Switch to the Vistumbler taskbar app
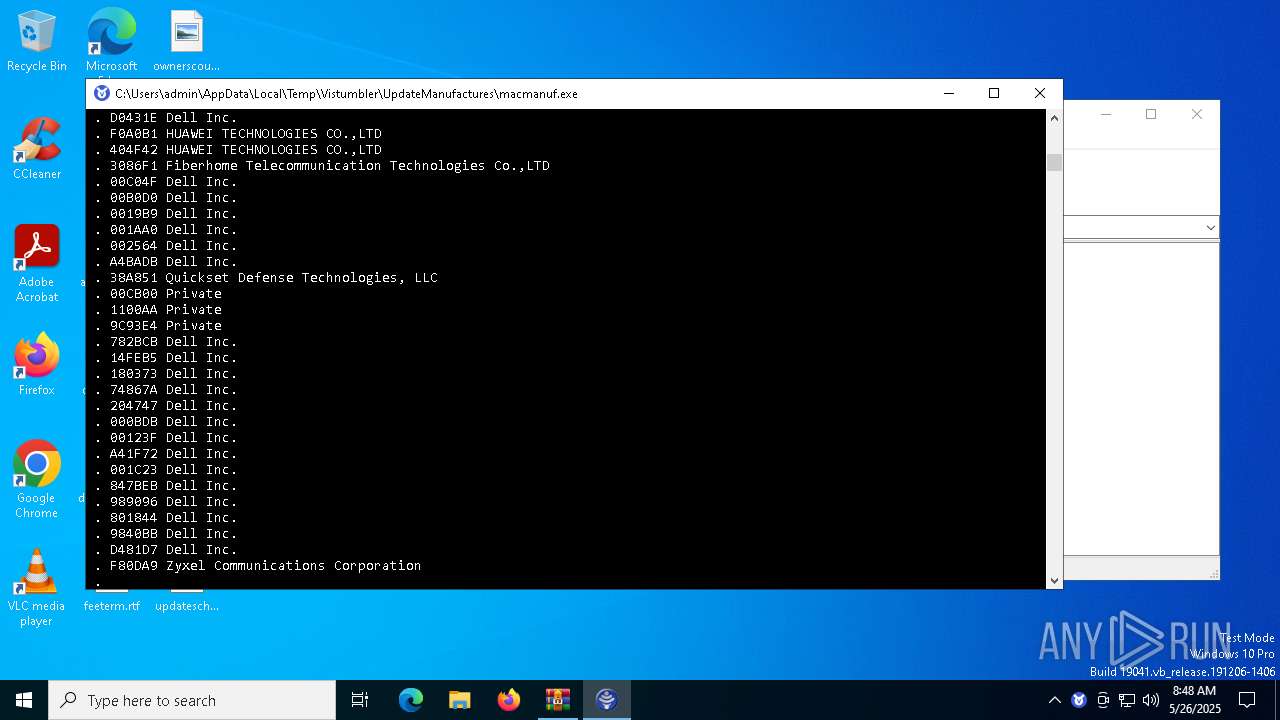Viewport: 1280px width, 720px height. [x=607, y=700]
